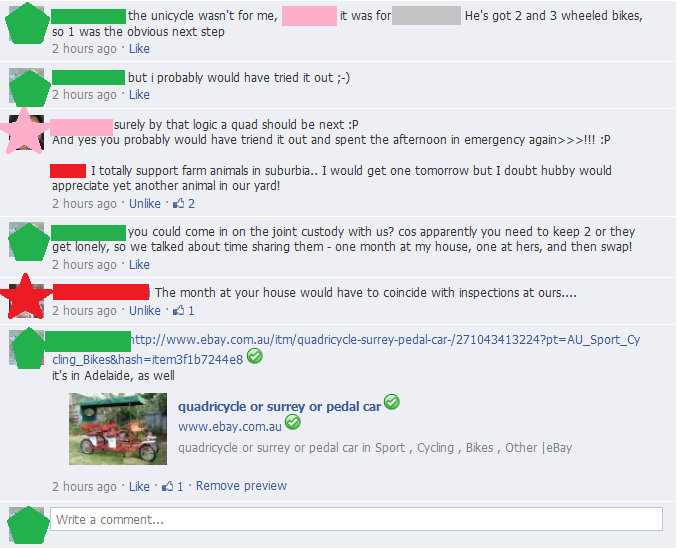
Task: Like the ebay link comment
Action: click(x=139, y=486)
